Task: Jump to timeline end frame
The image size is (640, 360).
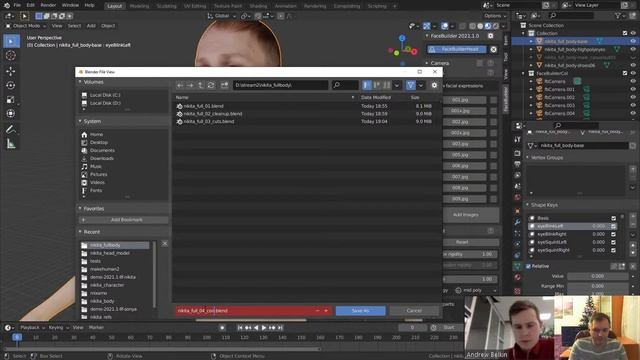Action: [x=280, y=328]
